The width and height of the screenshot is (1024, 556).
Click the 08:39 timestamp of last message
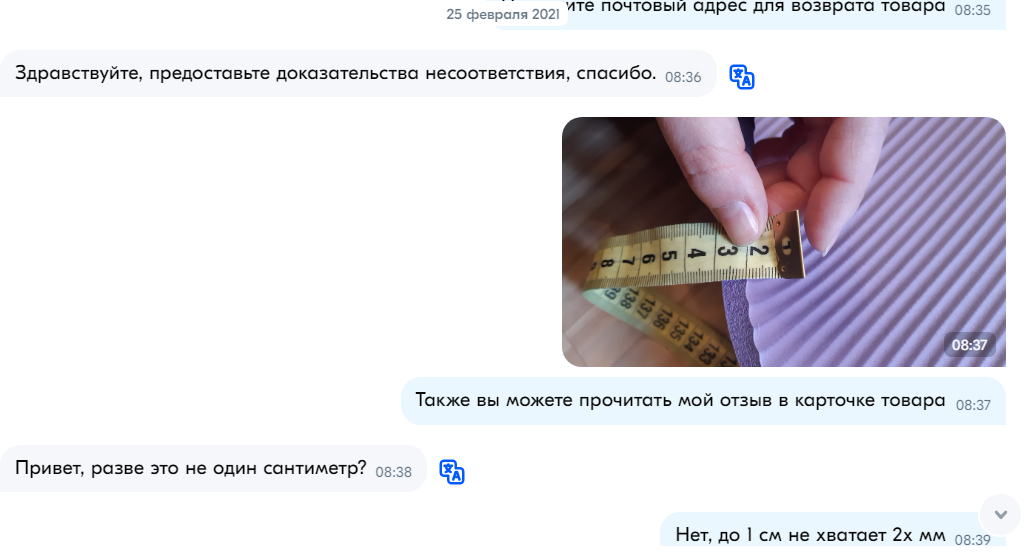point(972,540)
